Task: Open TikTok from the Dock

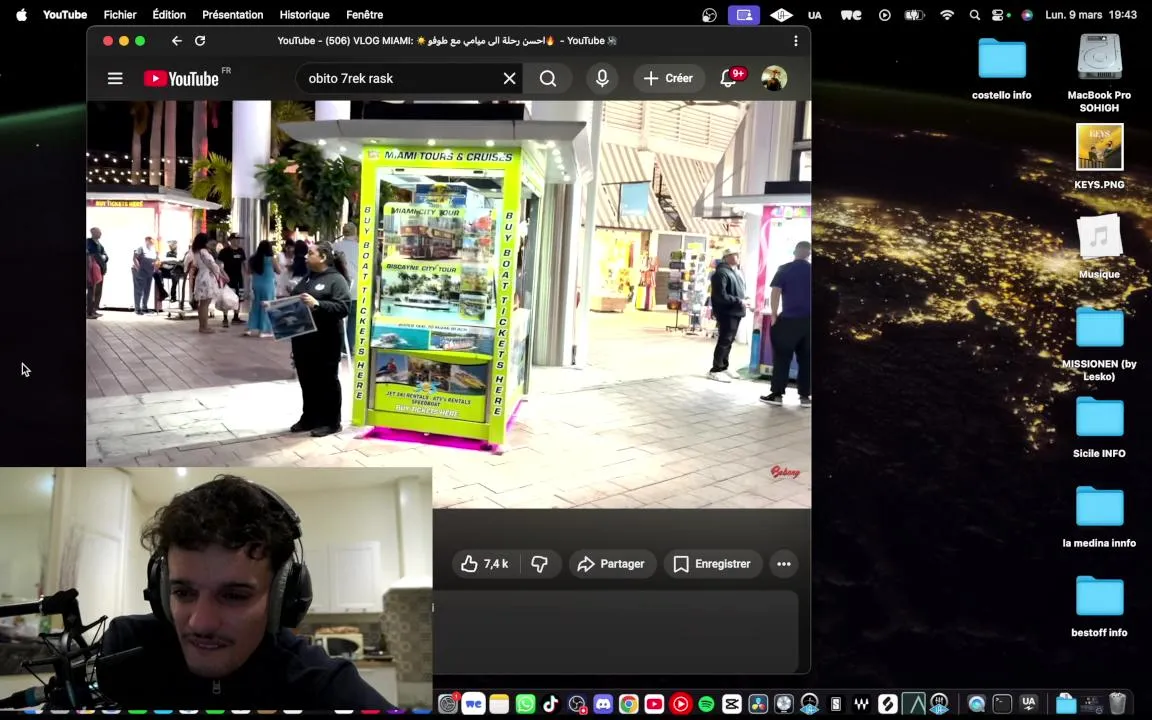Action: click(551, 704)
